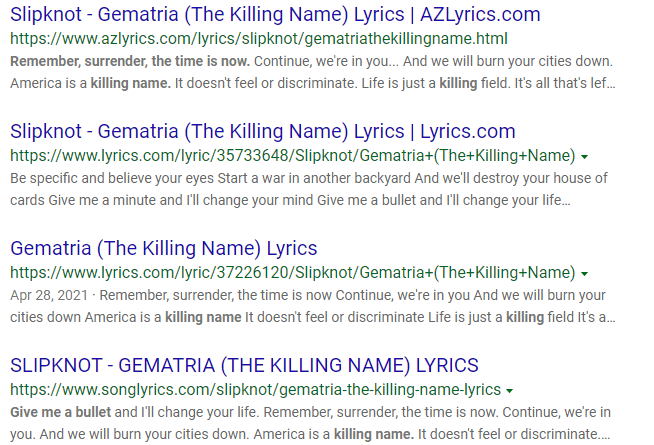
Task: Expand dropdown arrow beside lyric/35733648 URL
Action: click(x=584, y=157)
